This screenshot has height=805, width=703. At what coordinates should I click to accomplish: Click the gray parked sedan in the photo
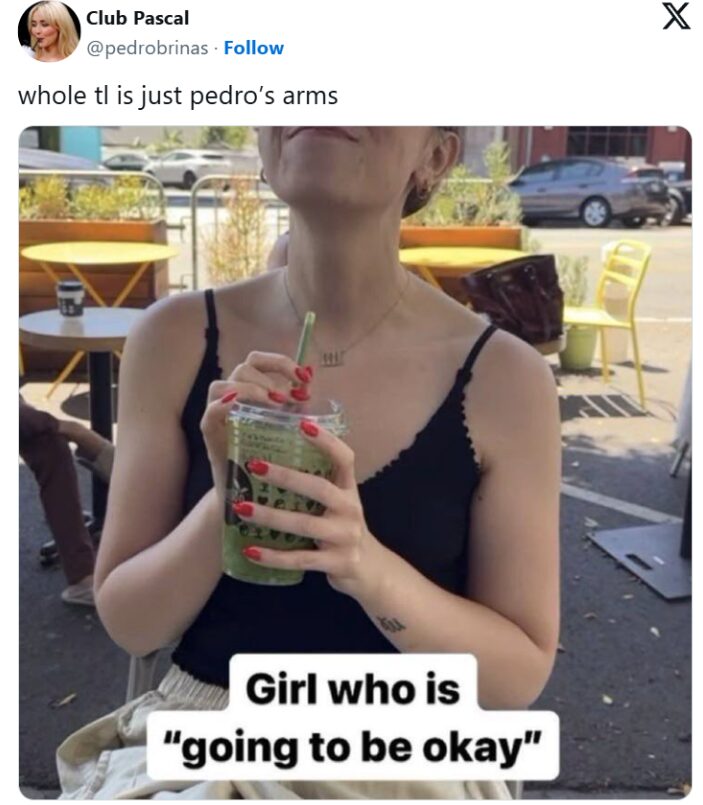(591, 191)
